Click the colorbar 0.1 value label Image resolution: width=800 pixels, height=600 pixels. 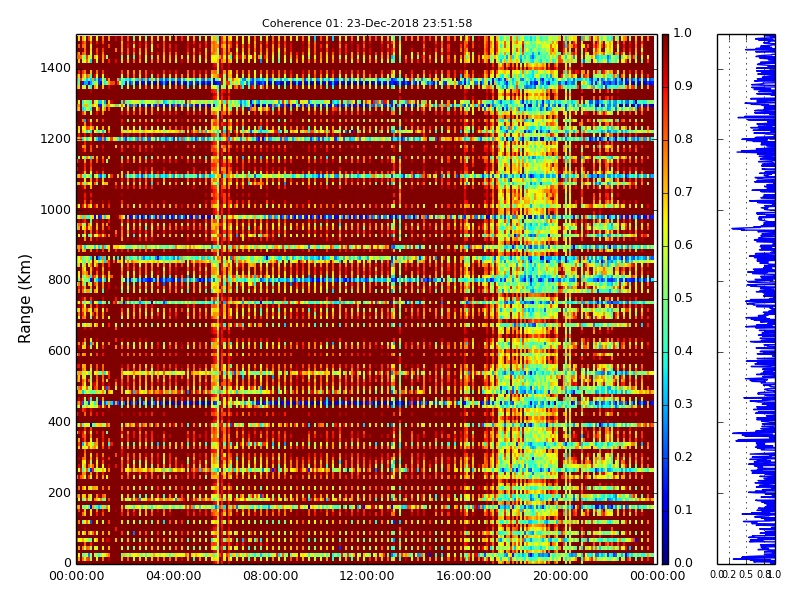682,510
